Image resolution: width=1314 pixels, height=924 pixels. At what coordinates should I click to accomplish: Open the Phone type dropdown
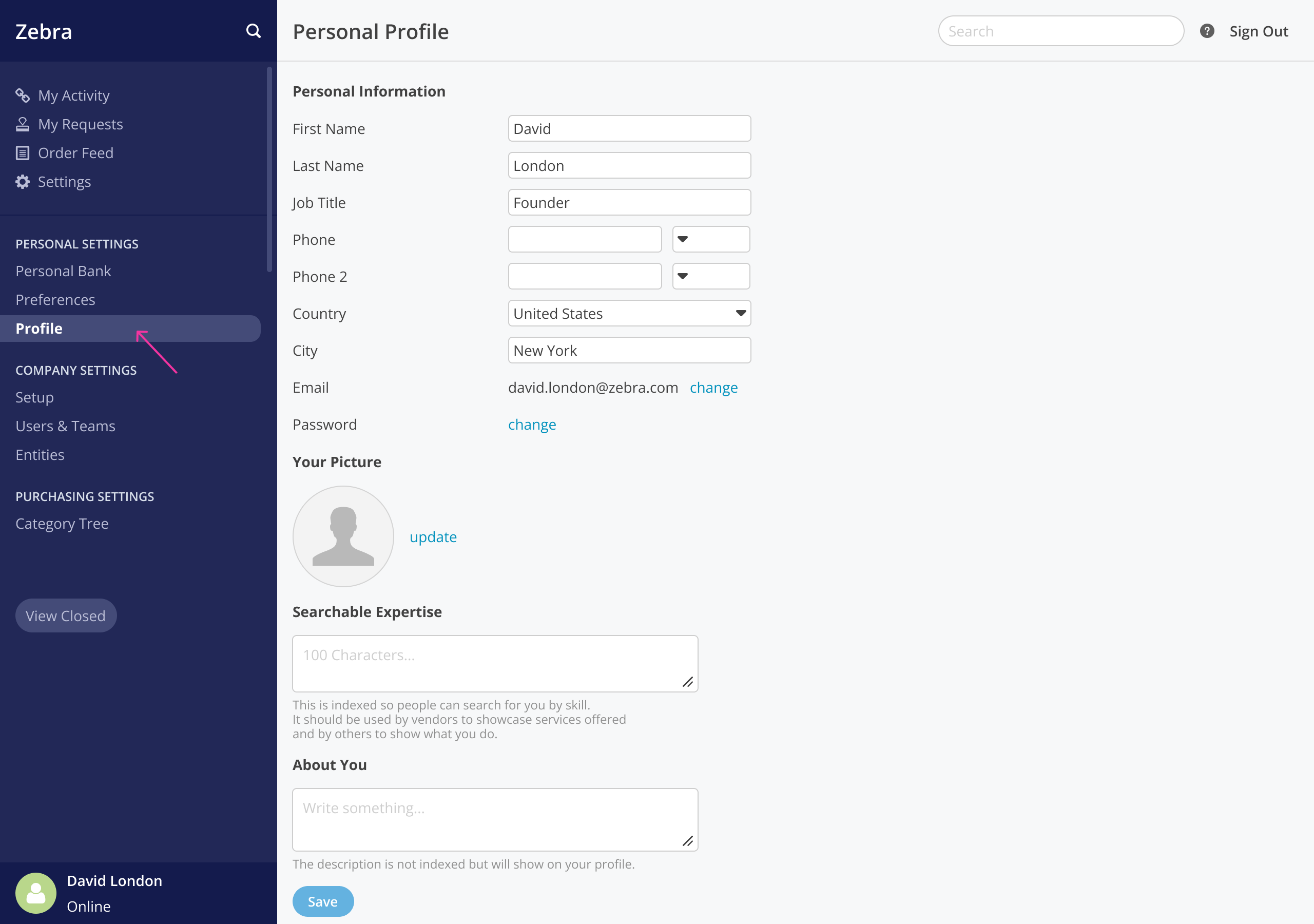pyautogui.click(x=710, y=239)
